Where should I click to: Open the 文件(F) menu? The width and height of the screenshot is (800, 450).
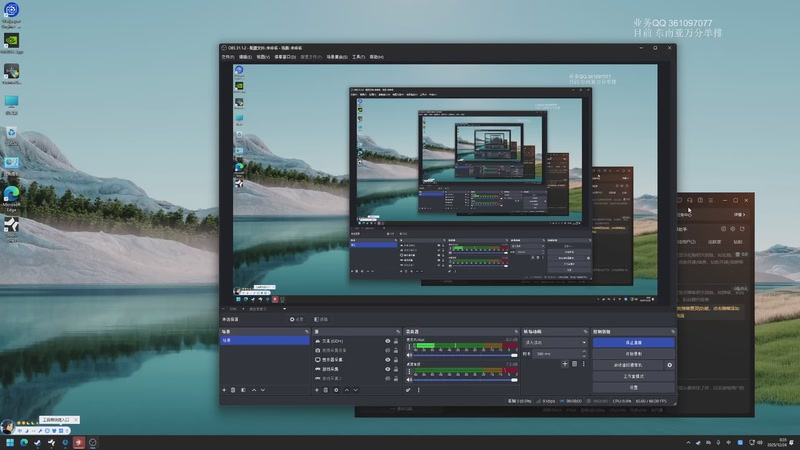click(x=228, y=57)
